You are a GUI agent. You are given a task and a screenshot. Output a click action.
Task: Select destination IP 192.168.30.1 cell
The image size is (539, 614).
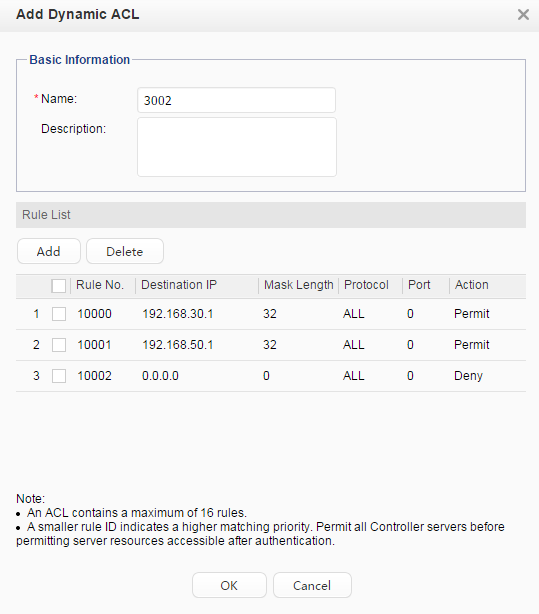point(177,314)
